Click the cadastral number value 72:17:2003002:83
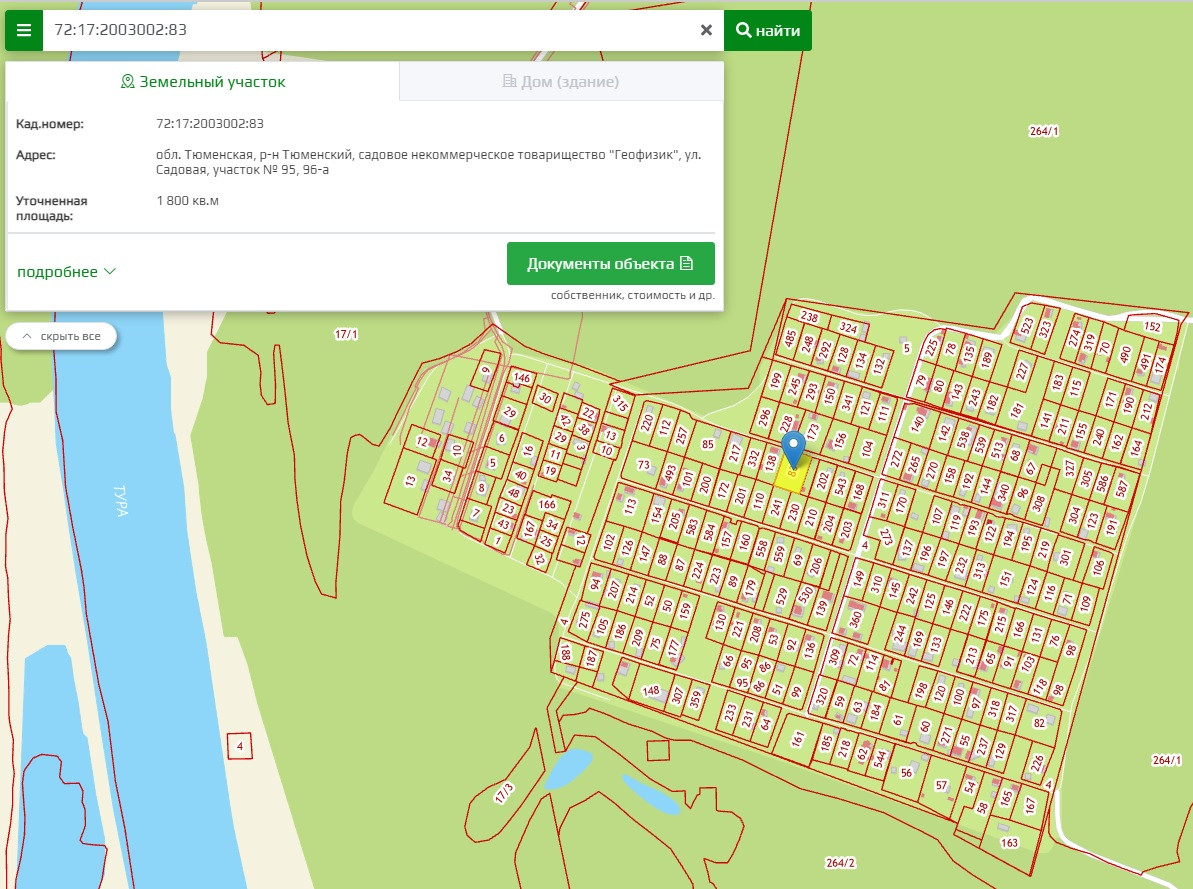This screenshot has height=889, width=1193. 210,123
